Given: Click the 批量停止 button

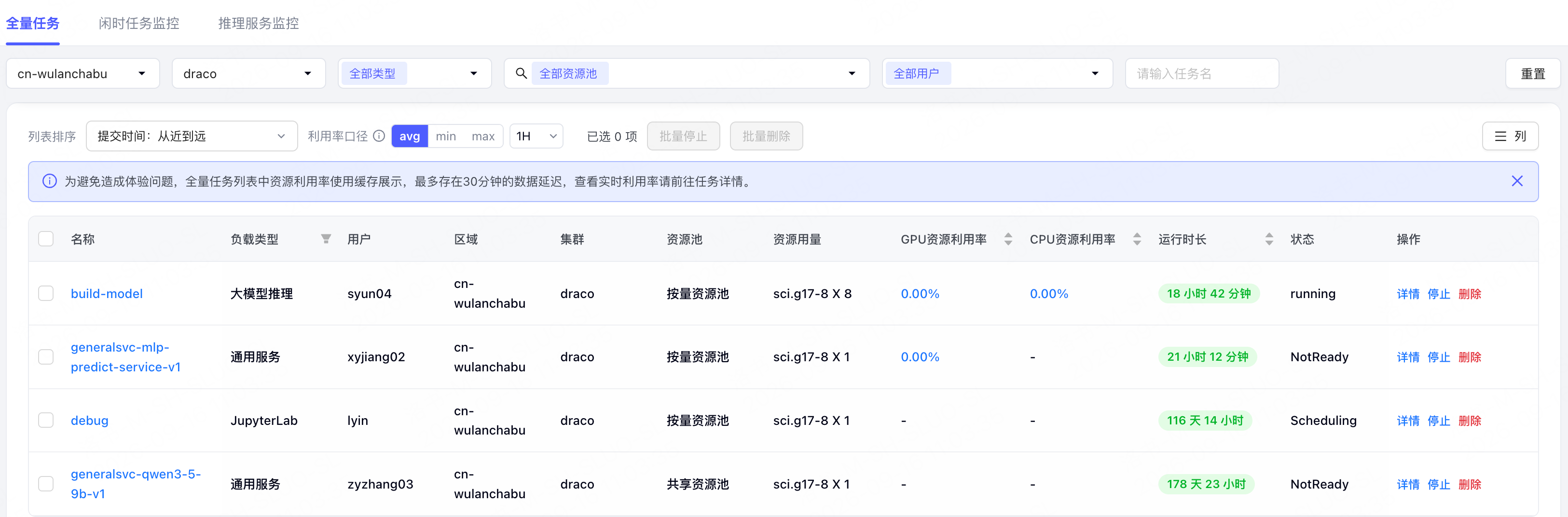Looking at the screenshot, I should pyautogui.click(x=684, y=136).
